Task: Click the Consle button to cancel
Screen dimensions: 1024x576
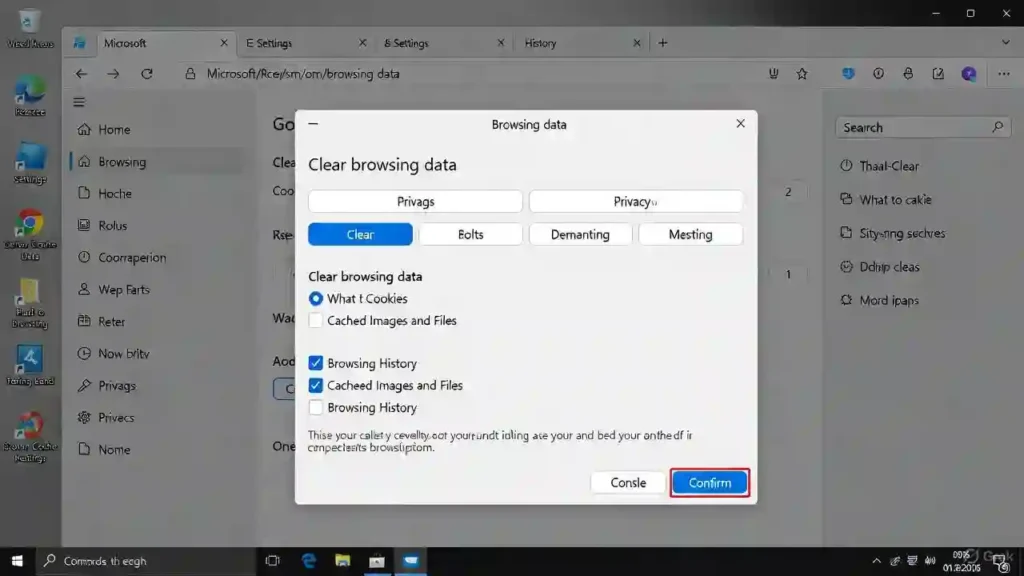Action: click(627, 482)
